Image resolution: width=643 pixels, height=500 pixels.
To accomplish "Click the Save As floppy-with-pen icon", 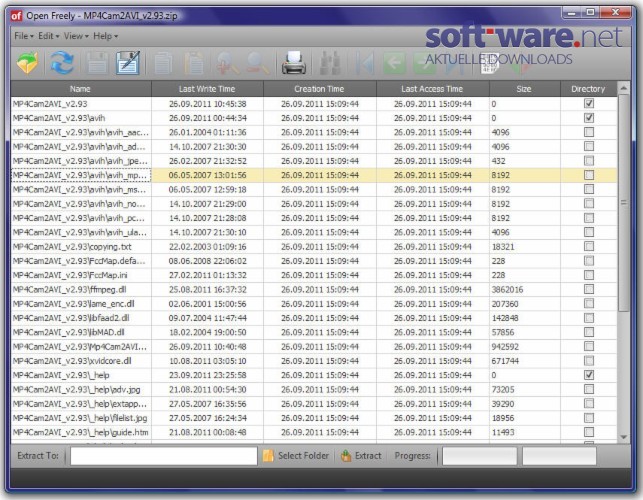I will tap(128, 63).
